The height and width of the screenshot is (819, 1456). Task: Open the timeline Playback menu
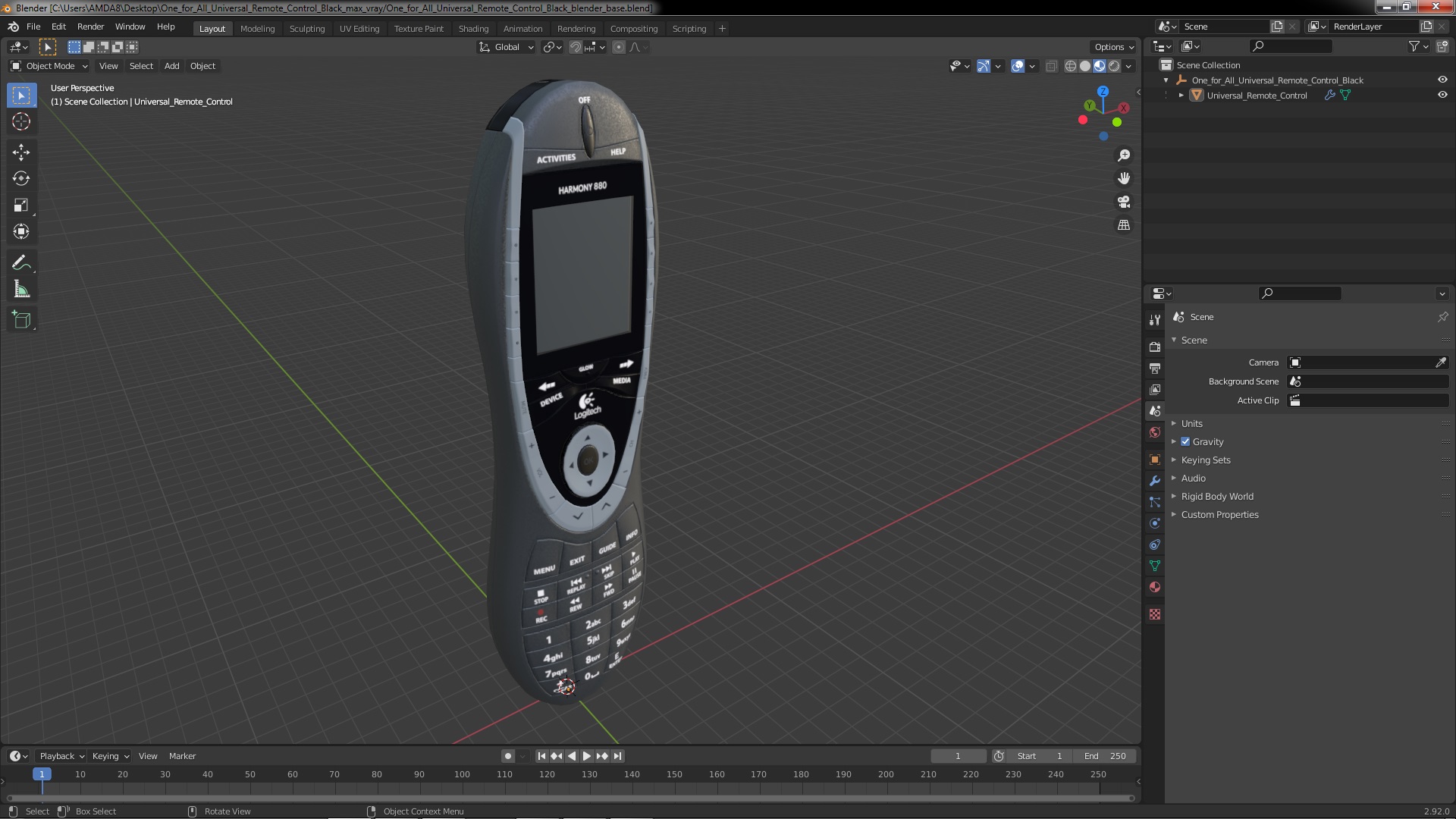[x=61, y=756]
